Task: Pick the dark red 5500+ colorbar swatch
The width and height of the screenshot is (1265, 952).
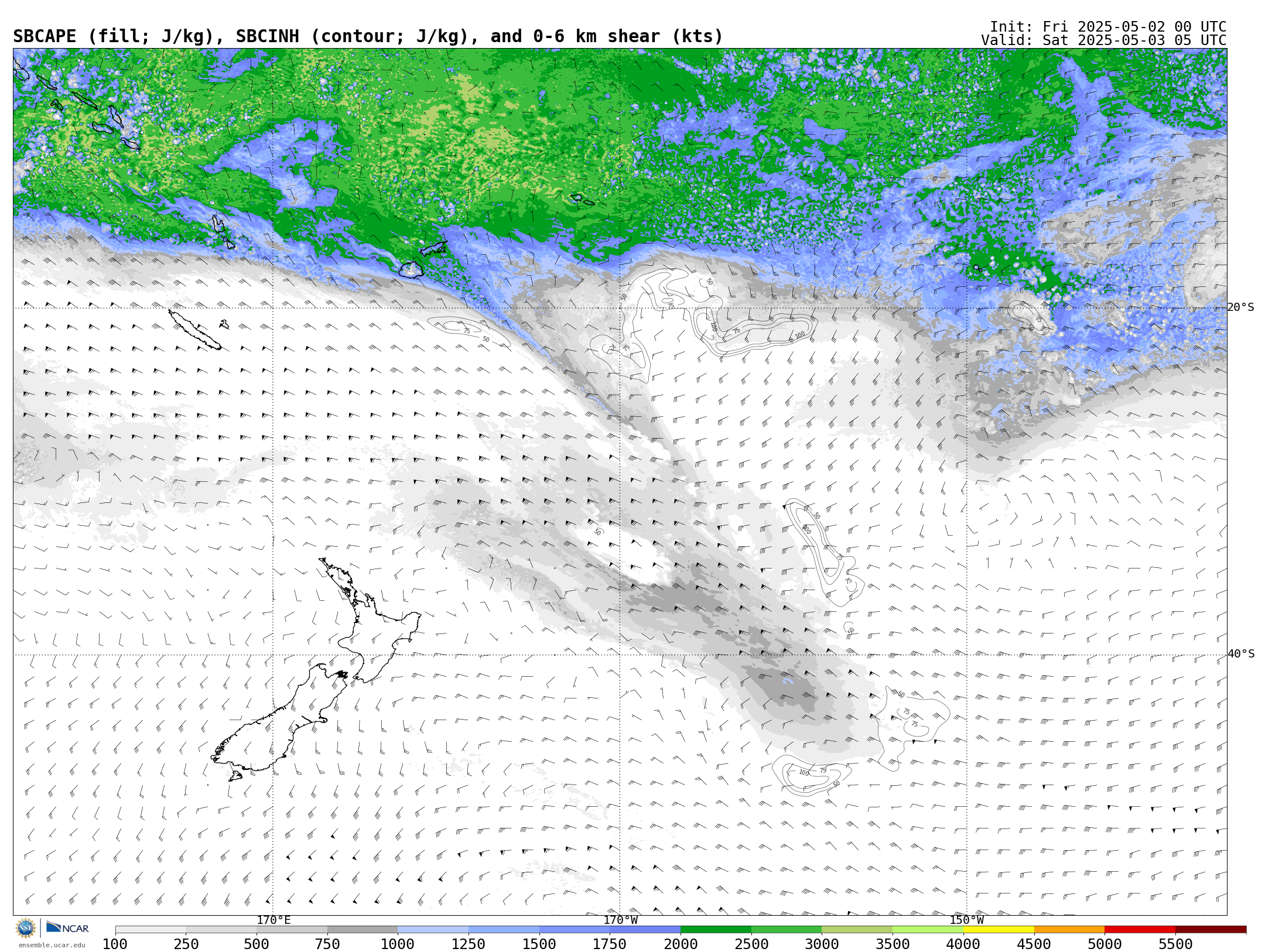Action: (x=1211, y=930)
